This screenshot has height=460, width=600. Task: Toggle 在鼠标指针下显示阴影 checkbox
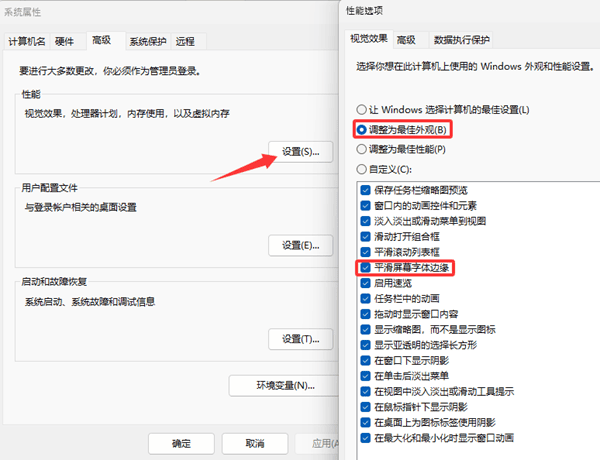click(x=365, y=407)
